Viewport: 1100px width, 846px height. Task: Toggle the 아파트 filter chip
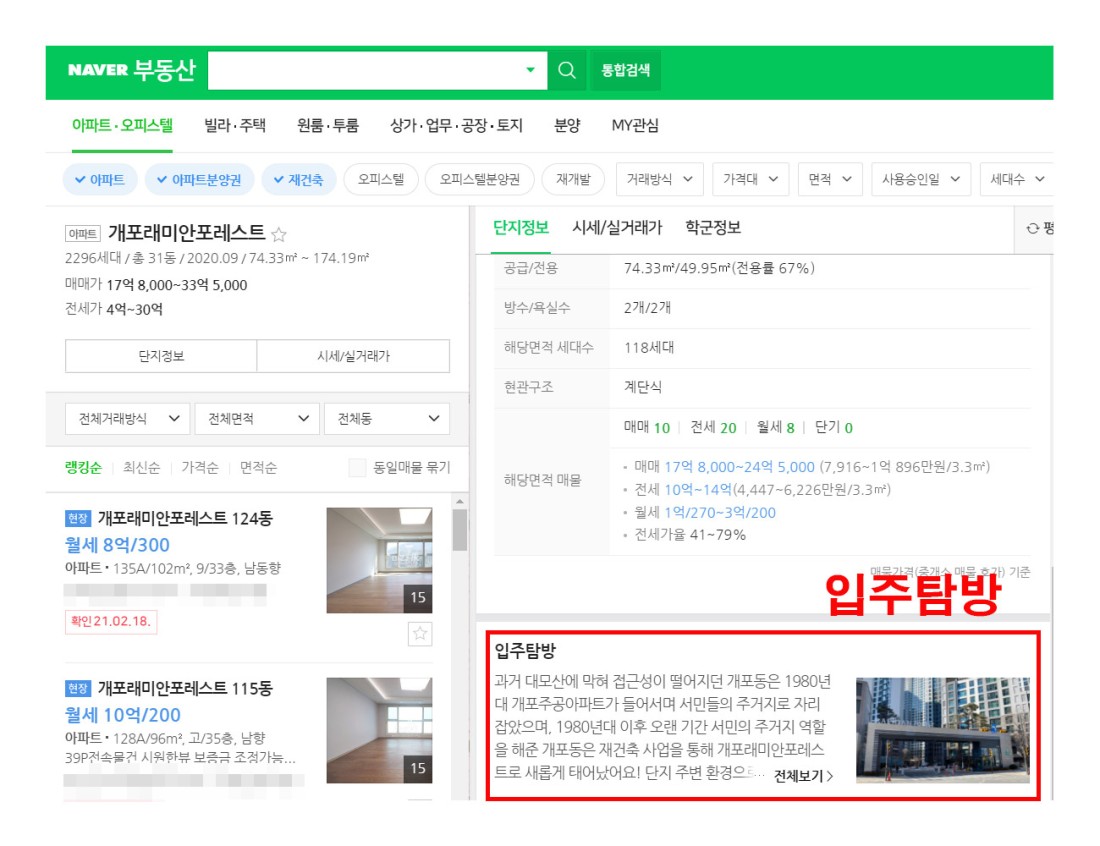[100, 180]
